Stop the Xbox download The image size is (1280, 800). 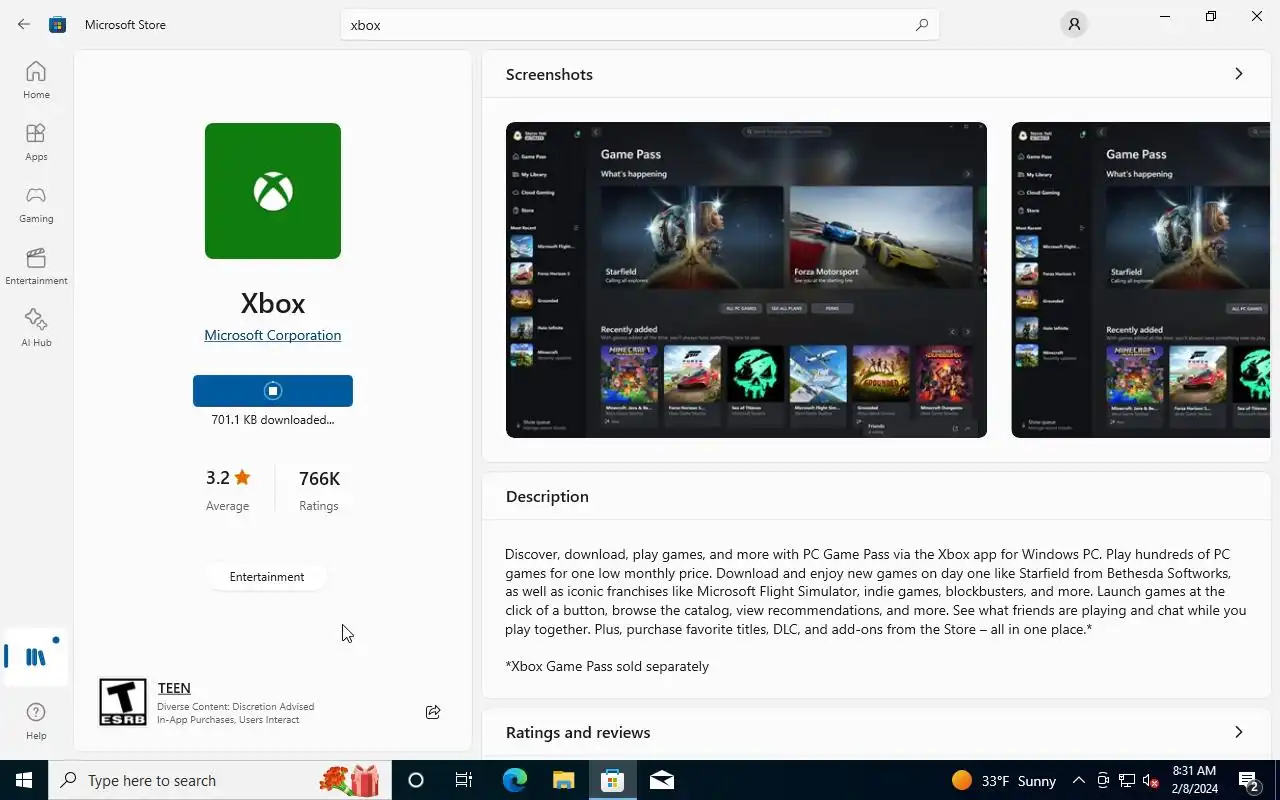pyautogui.click(x=273, y=391)
